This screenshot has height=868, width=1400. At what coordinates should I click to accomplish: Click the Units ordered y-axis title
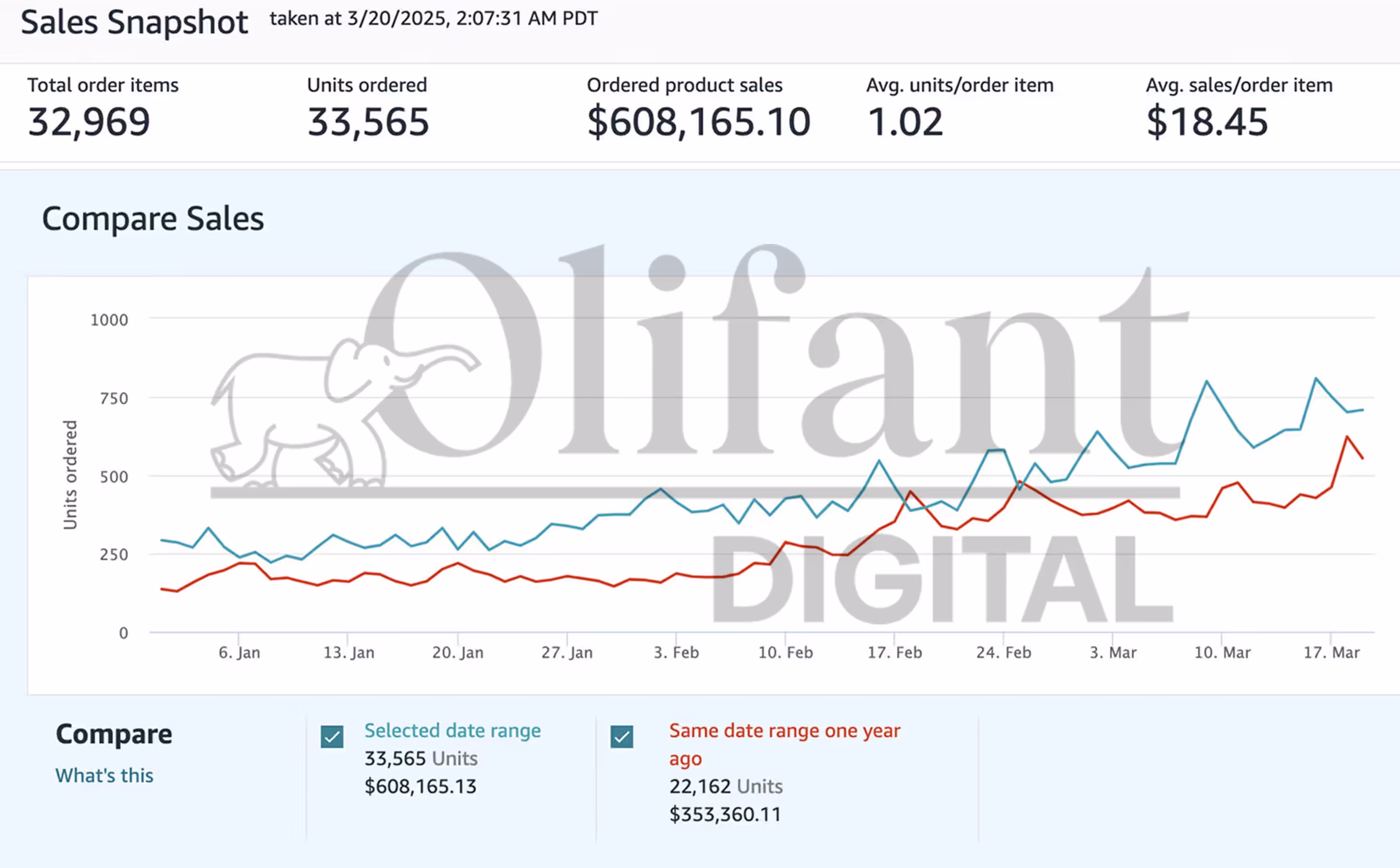[x=70, y=475]
